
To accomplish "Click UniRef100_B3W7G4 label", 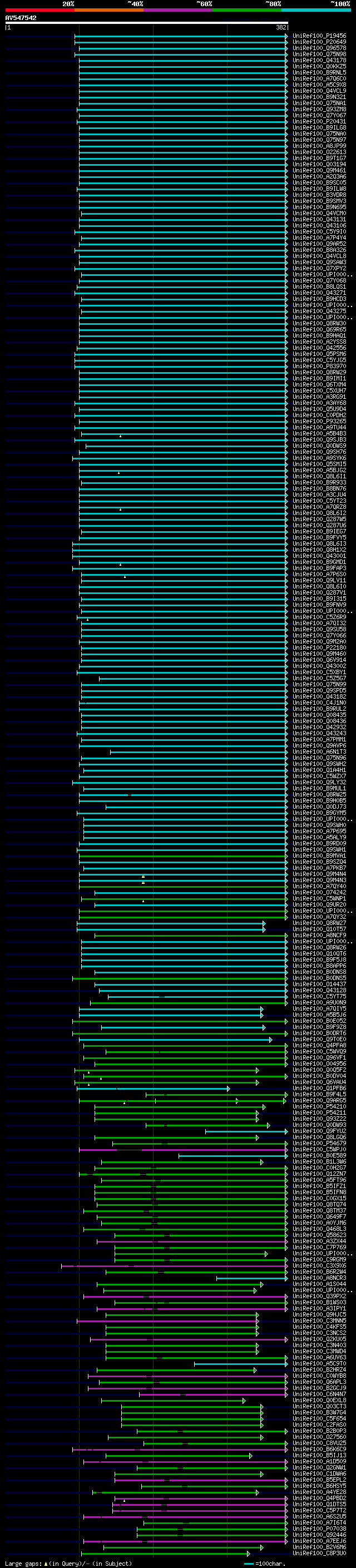I will point(319,1413).
